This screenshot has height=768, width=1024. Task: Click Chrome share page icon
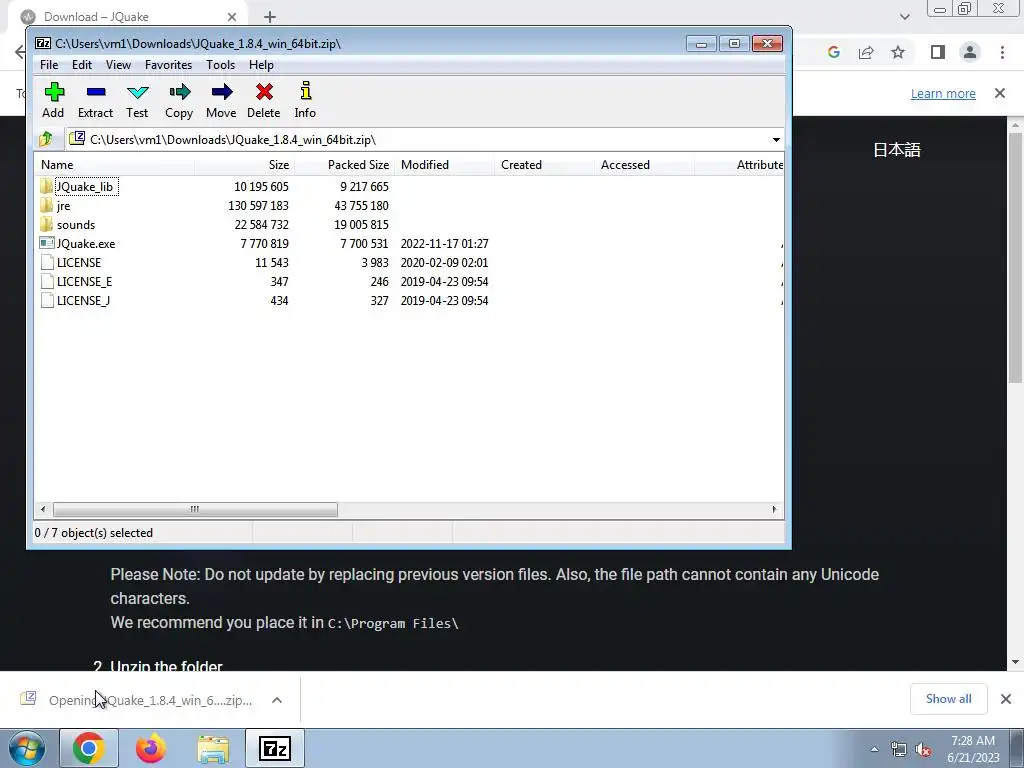pyautogui.click(x=866, y=52)
